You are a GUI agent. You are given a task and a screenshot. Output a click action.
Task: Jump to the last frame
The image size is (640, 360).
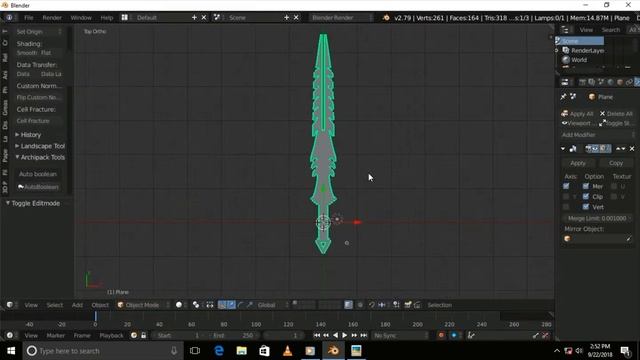(364, 336)
